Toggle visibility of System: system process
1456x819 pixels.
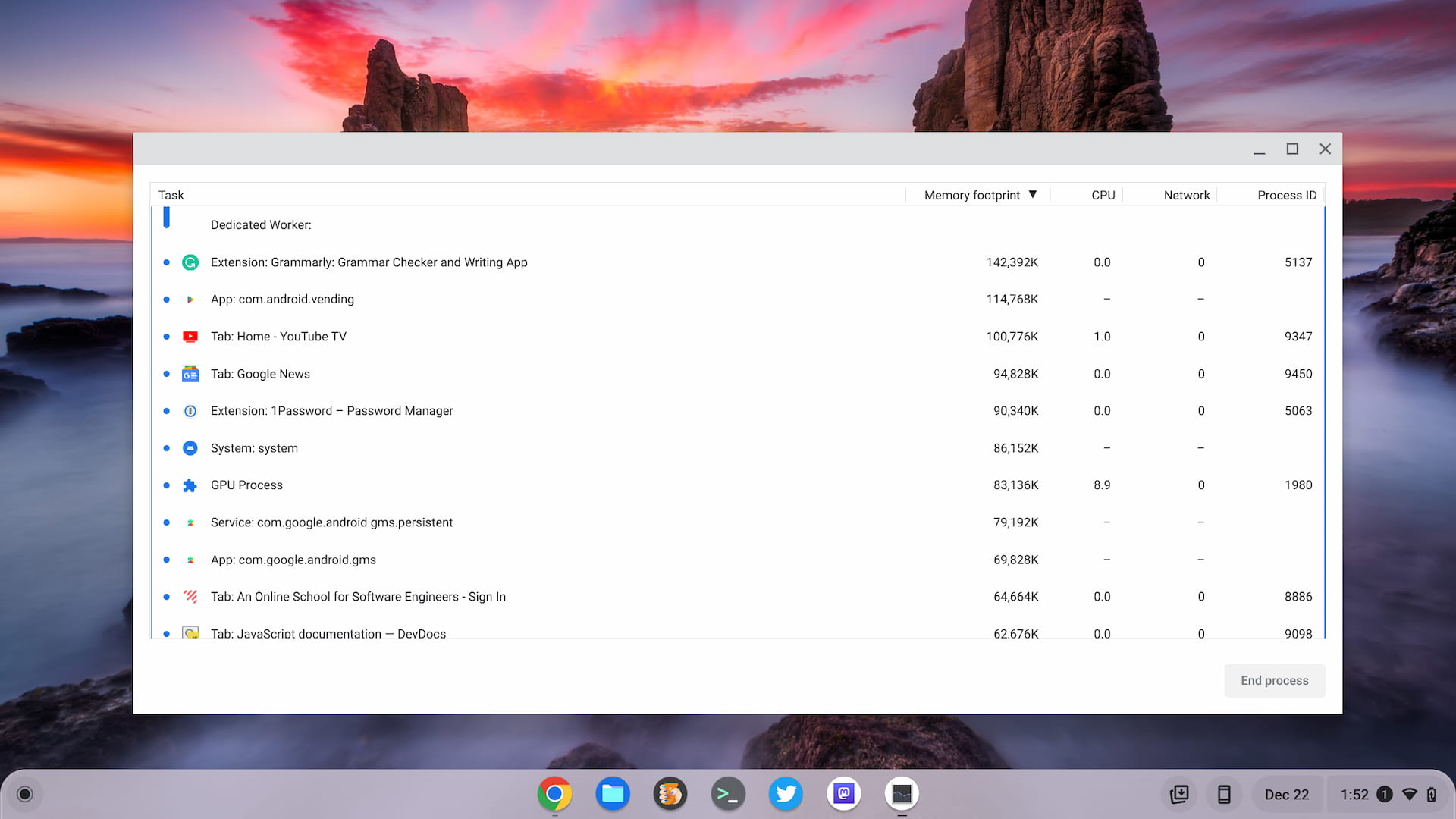(x=166, y=448)
